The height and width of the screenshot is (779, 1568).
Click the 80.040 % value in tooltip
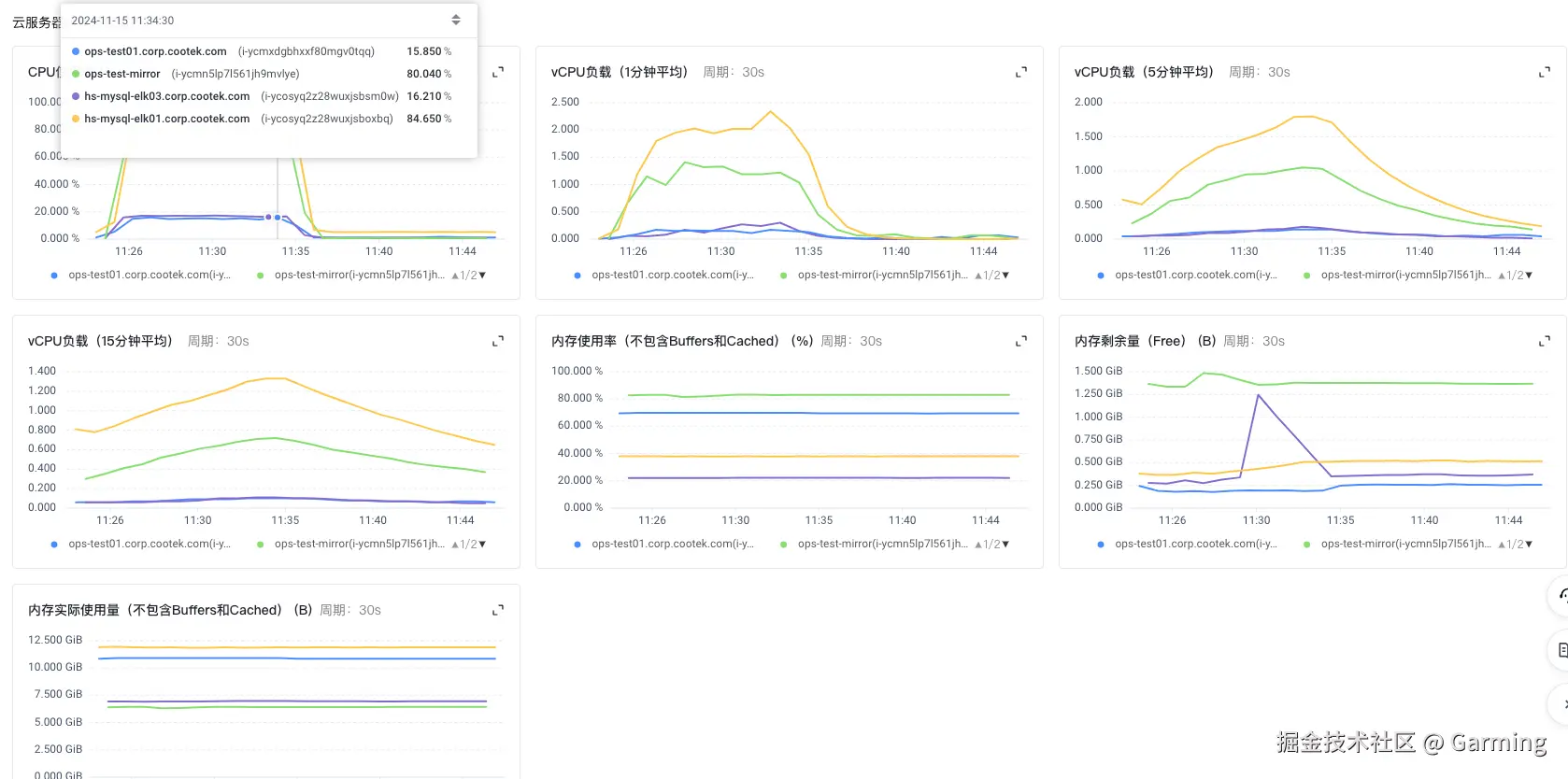pyautogui.click(x=429, y=74)
